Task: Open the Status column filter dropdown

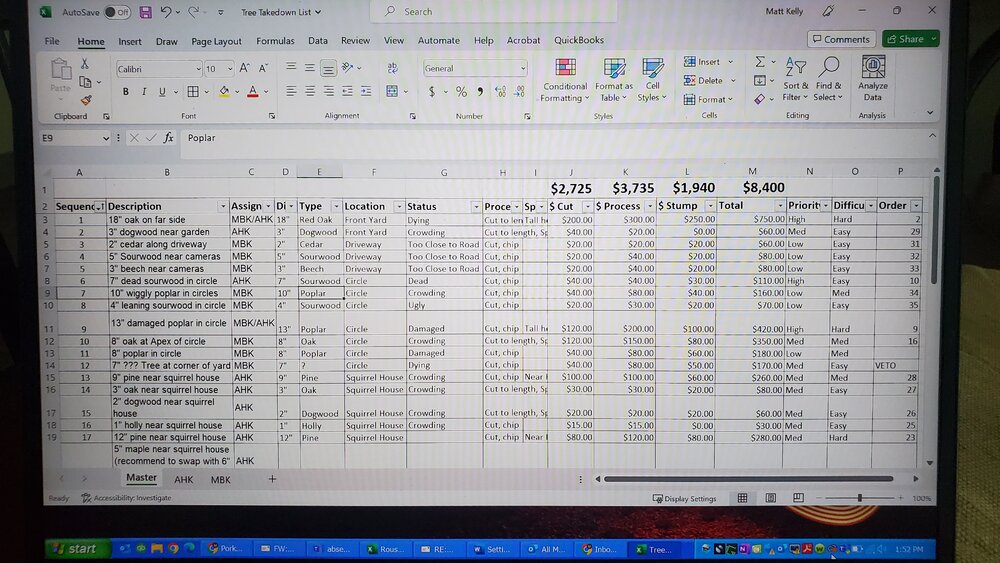Action: tap(476, 206)
